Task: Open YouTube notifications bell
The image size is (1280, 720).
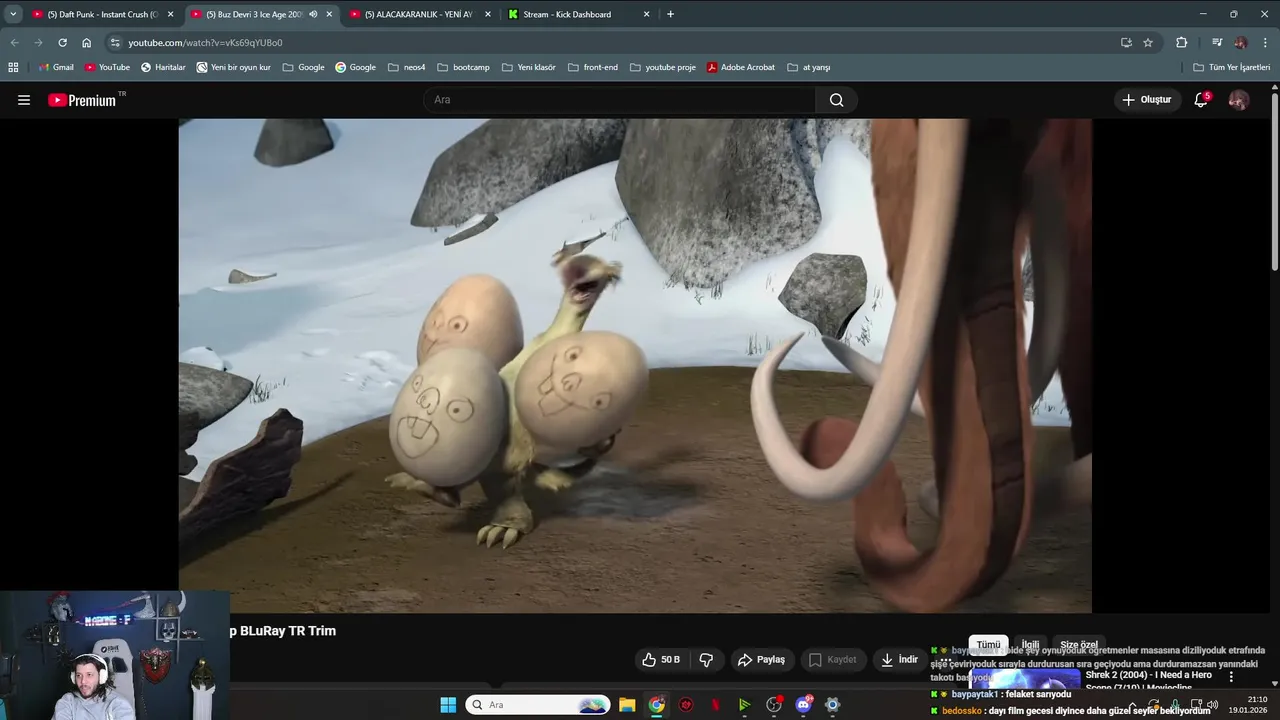Action: 1201,100
